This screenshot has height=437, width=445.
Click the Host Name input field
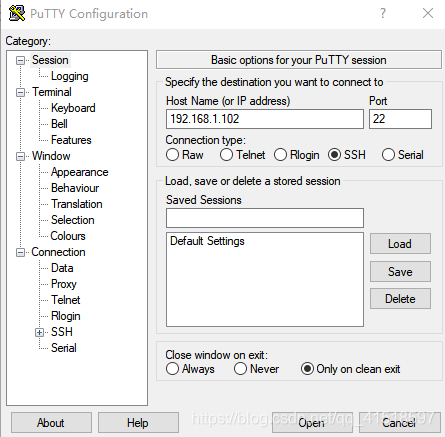pos(265,119)
